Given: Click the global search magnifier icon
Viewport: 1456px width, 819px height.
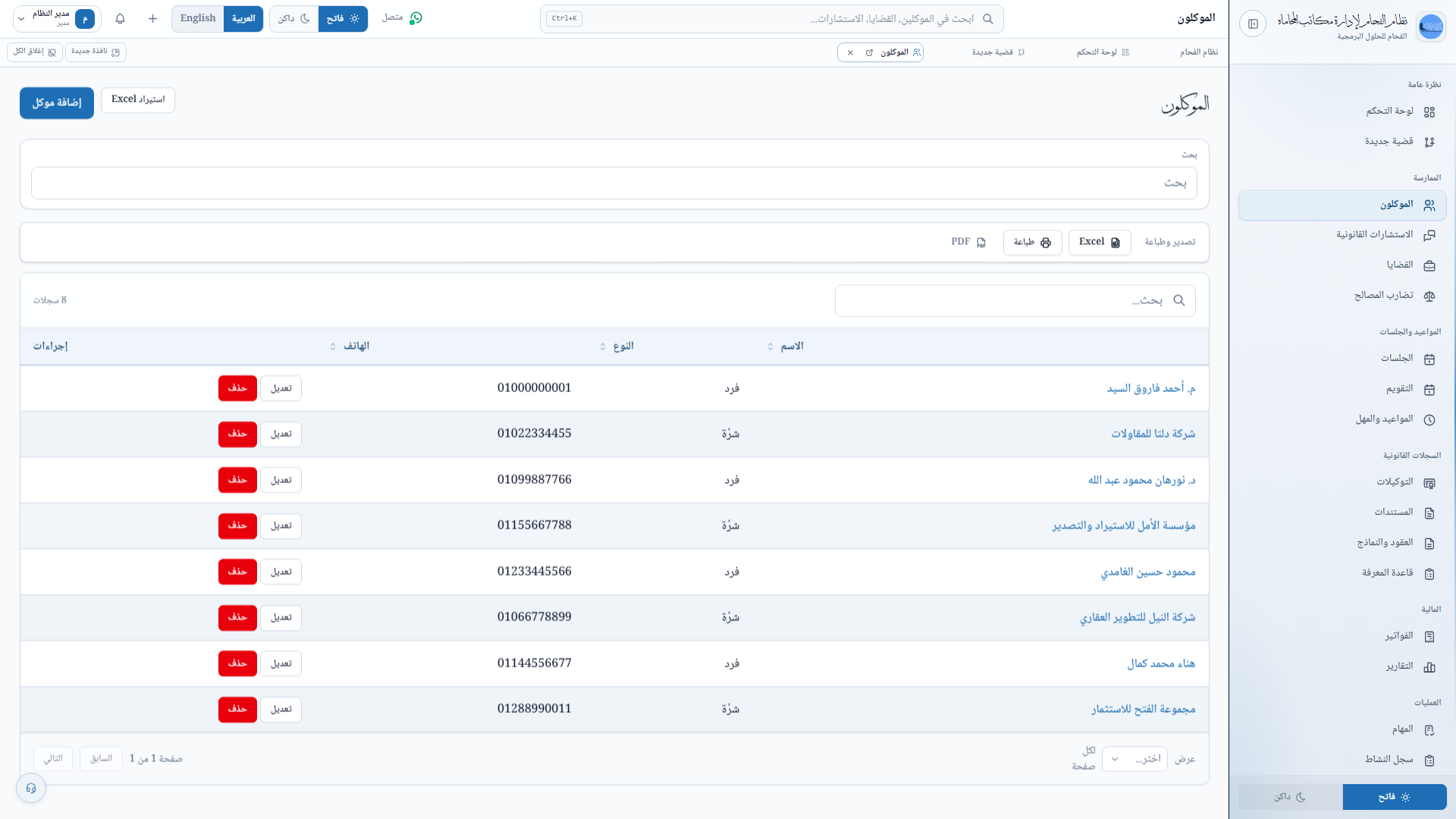Looking at the screenshot, I should tap(987, 19).
